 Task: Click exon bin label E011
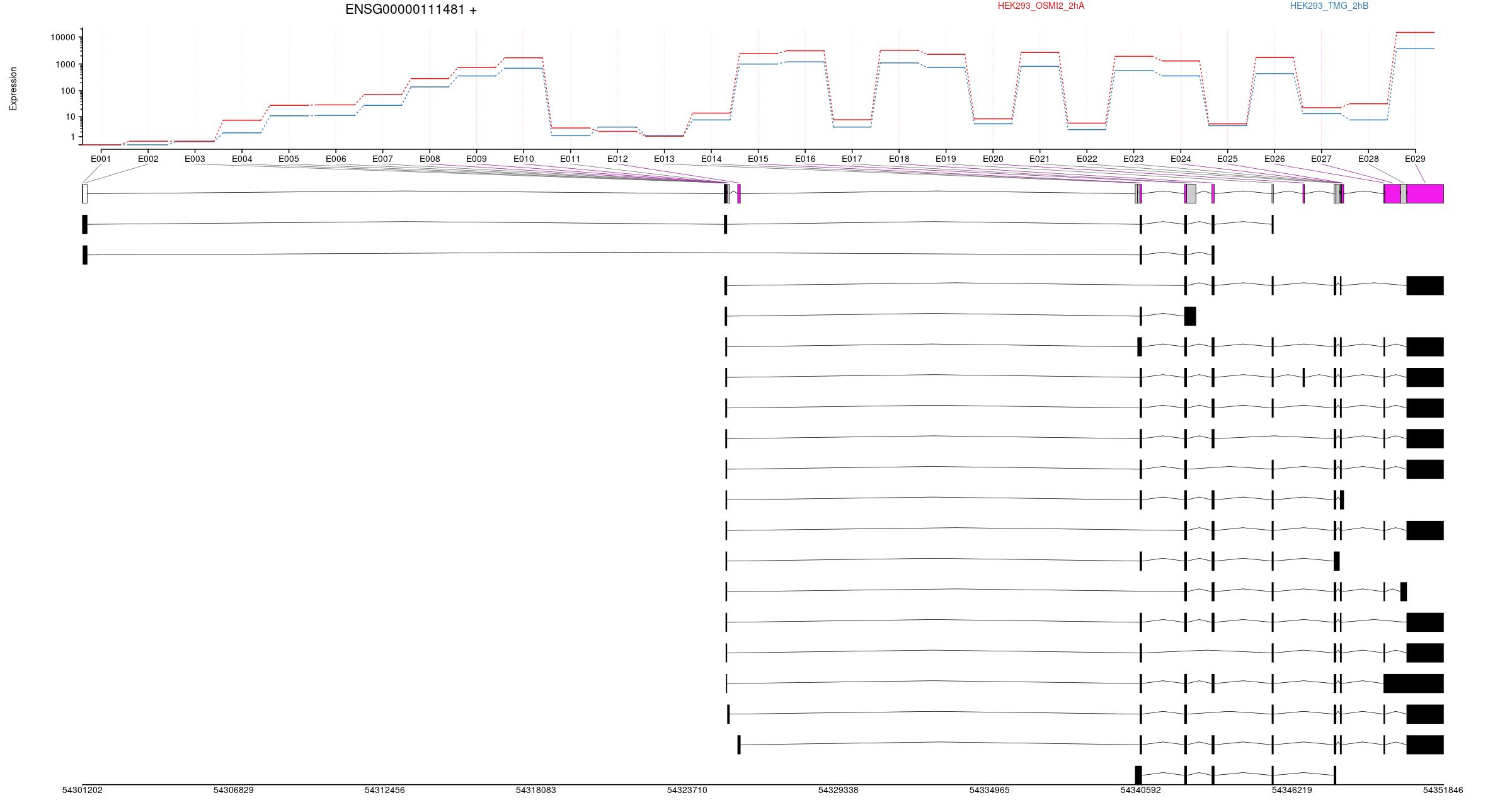point(570,159)
